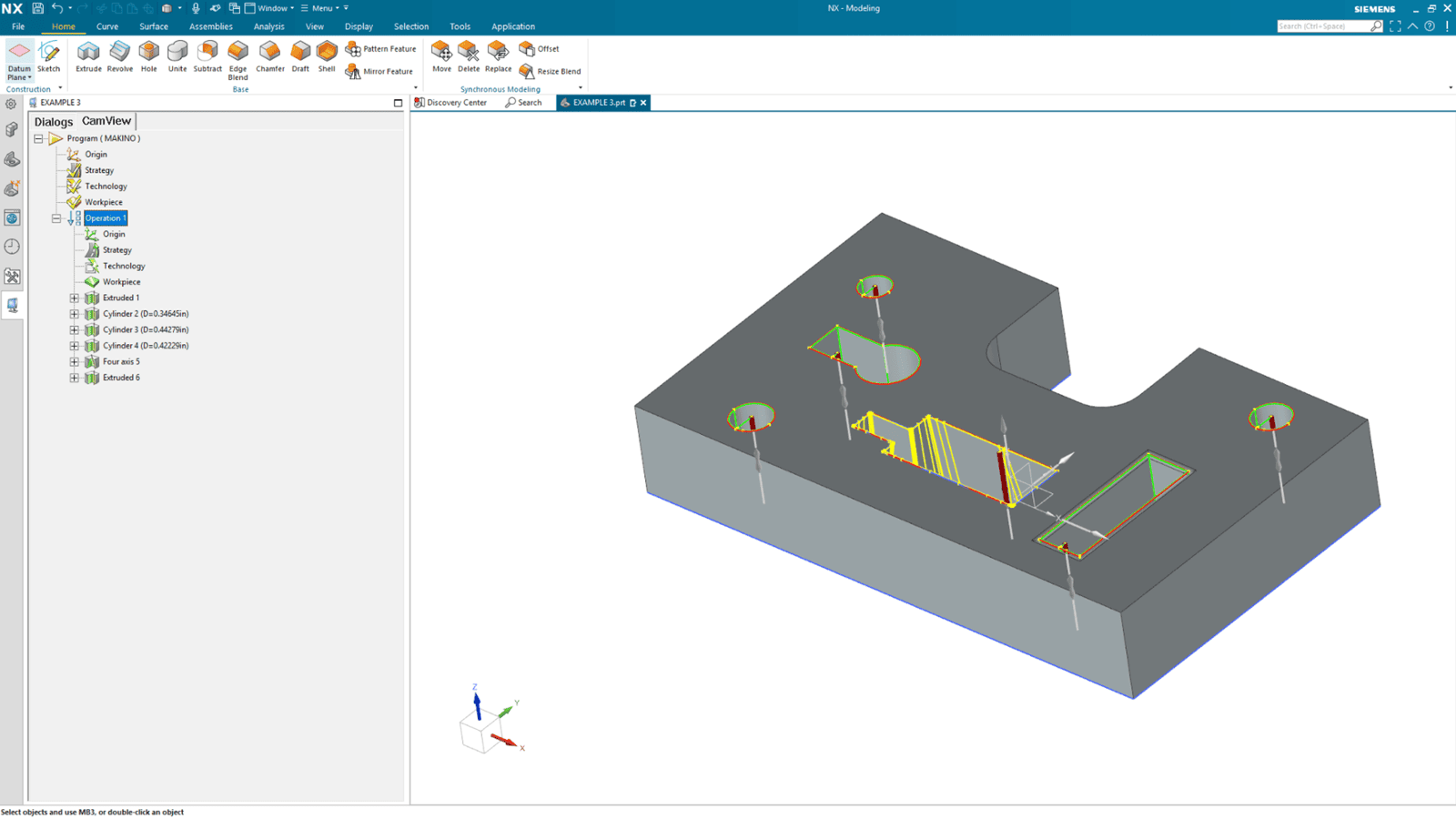Click the command Search input field
The image size is (1456, 819).
pos(1330,26)
